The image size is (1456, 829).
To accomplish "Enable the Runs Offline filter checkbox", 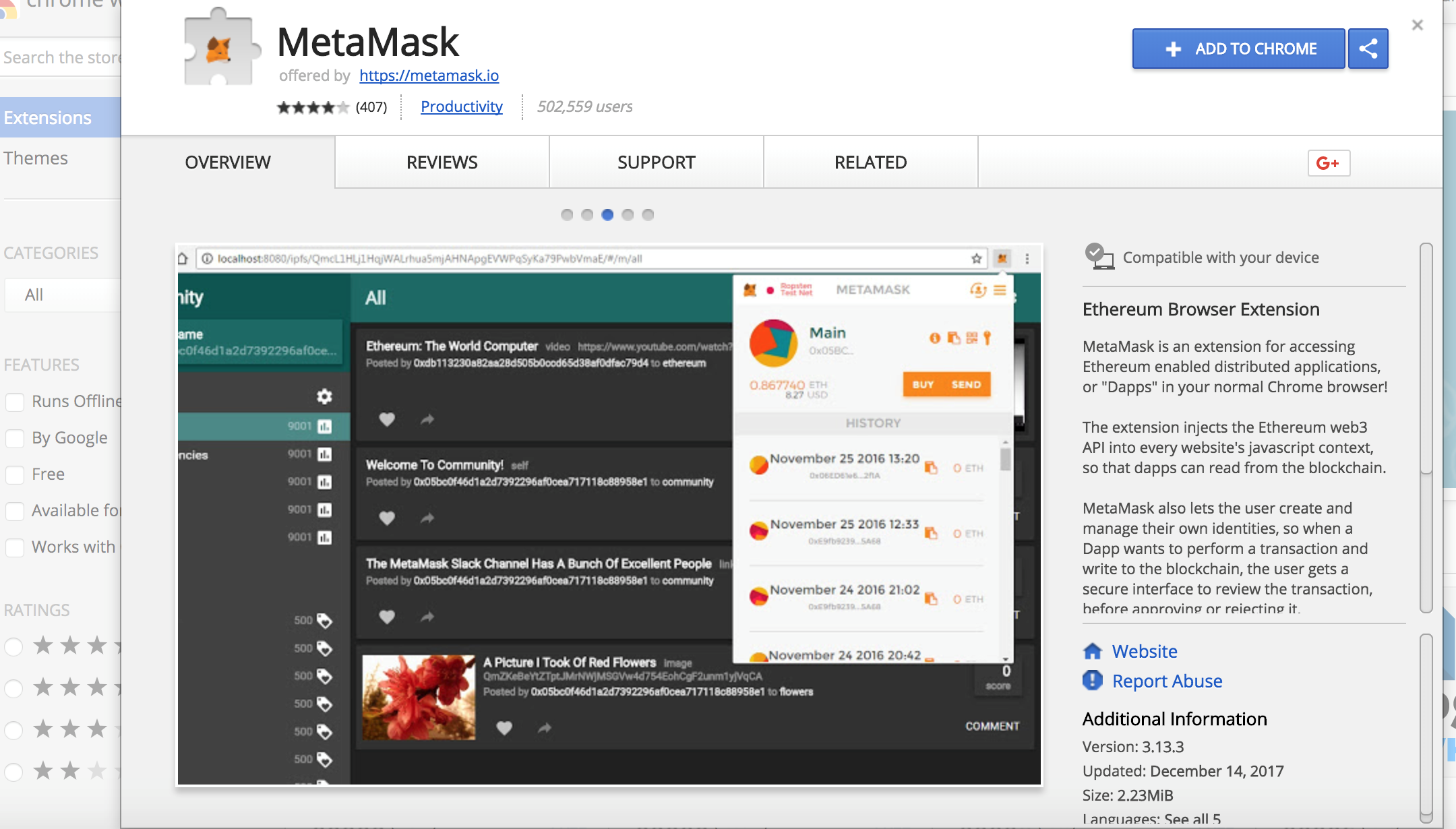I will pyautogui.click(x=17, y=401).
